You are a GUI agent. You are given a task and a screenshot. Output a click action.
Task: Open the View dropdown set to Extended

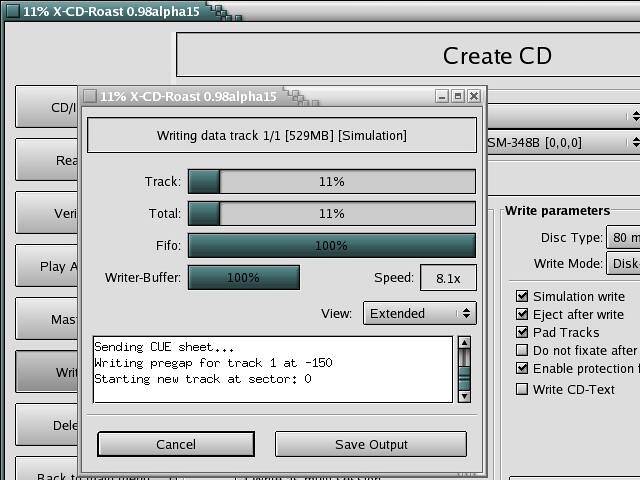click(x=420, y=313)
